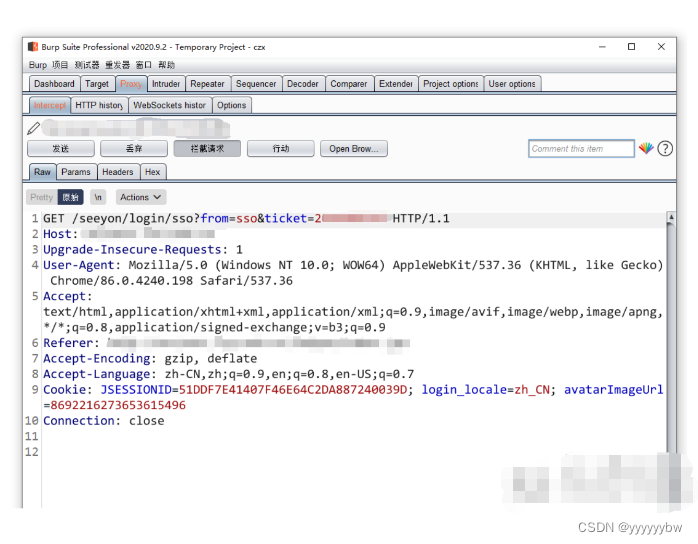Viewport: 698px width, 544px height.
Task: Click the Upgrade-Insecure-Requests header
Action: pyautogui.click(x=143, y=250)
